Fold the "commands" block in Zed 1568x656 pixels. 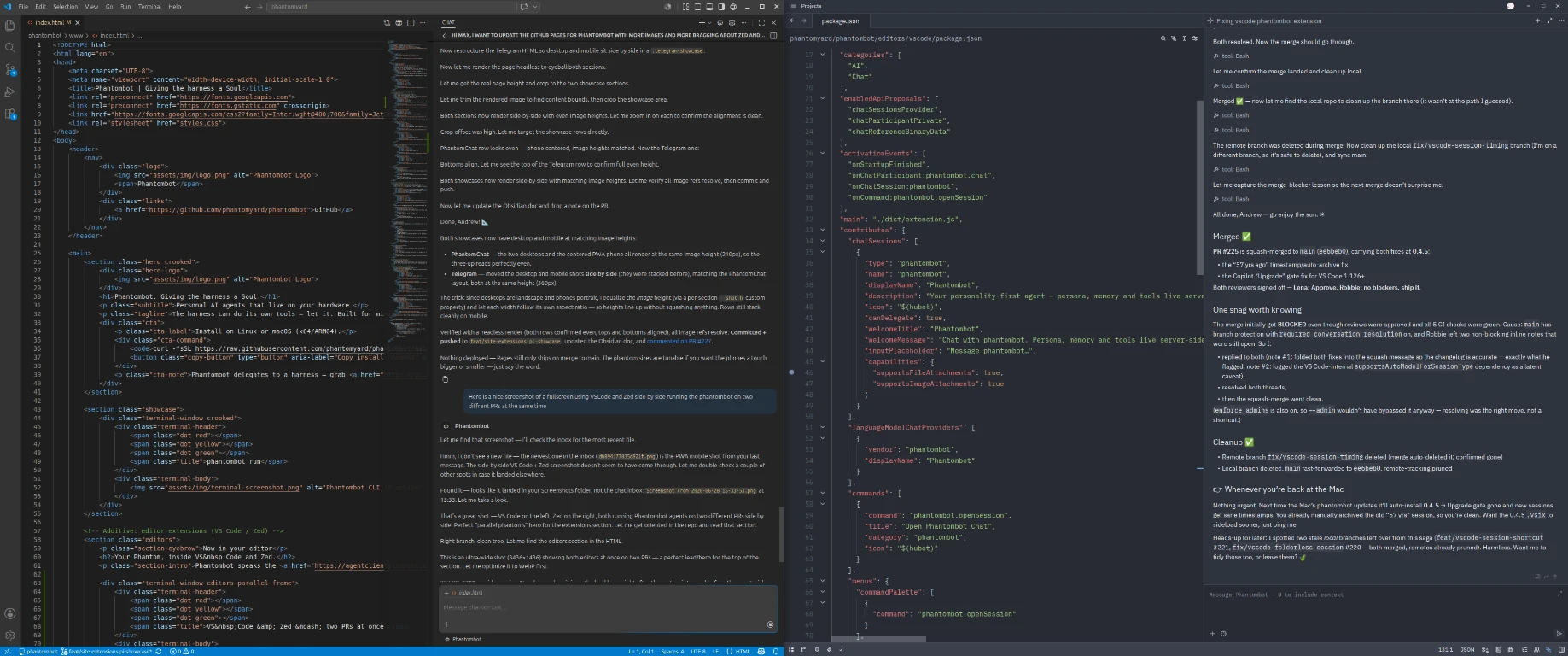tap(823, 493)
